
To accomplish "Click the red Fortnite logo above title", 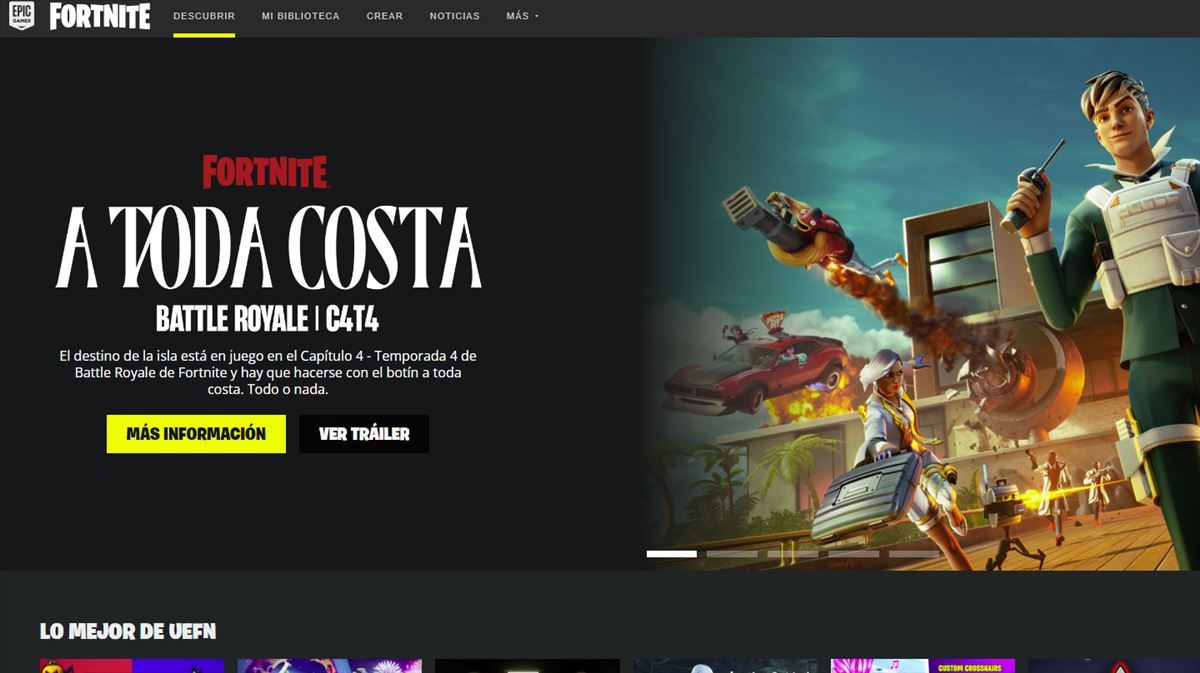I will click(x=266, y=172).
